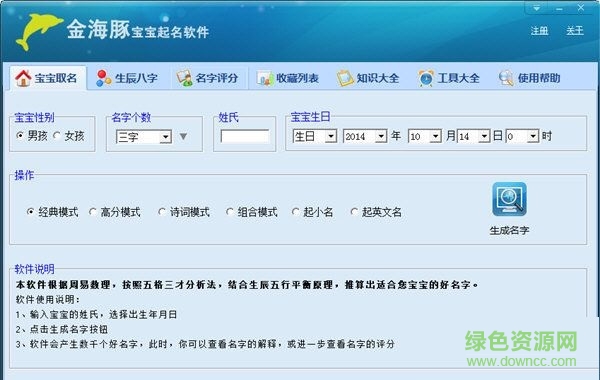The image size is (600, 380).
Task: Close the 金海豚 window
Action: [581, 8]
